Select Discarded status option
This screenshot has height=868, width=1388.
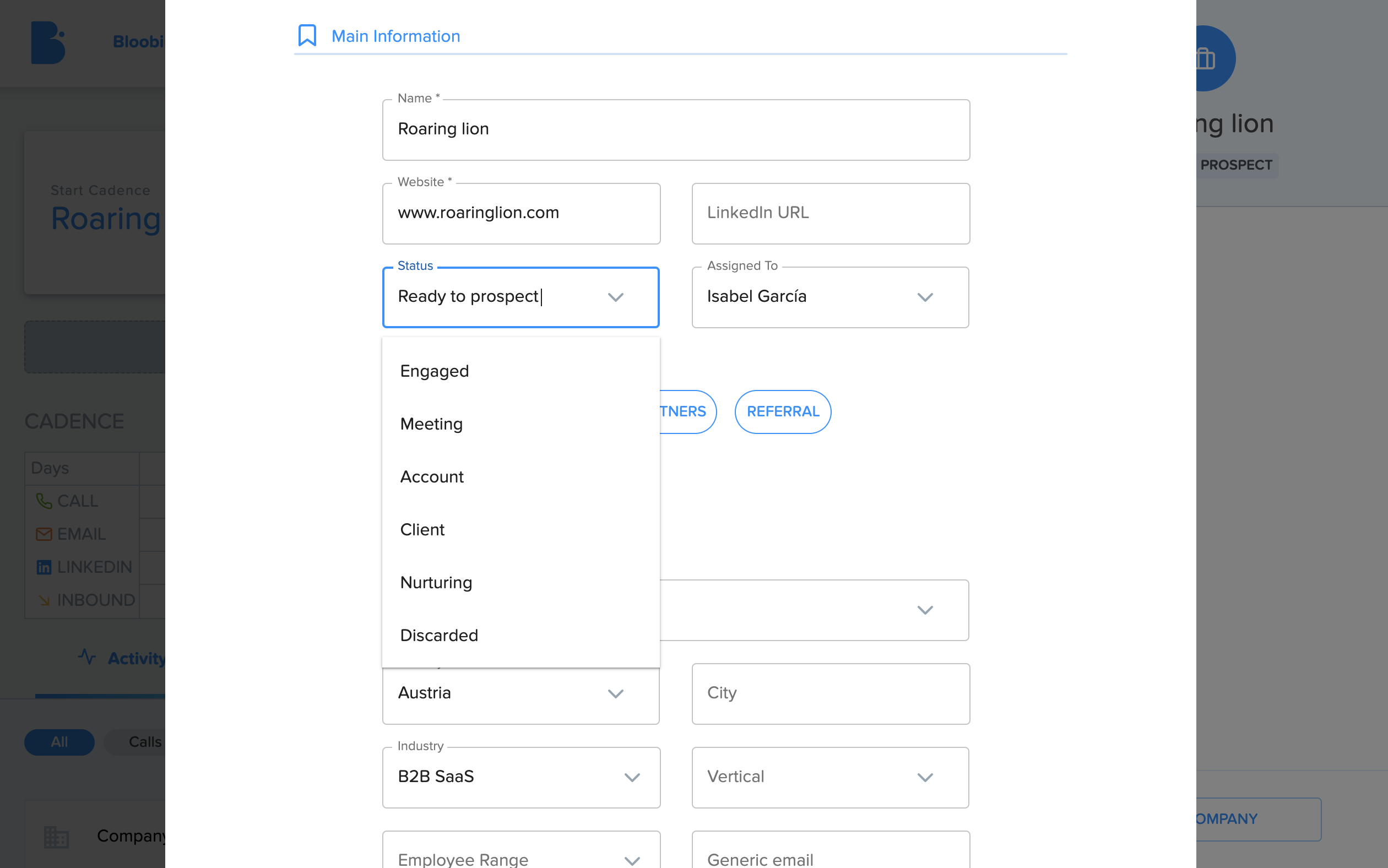coord(520,635)
